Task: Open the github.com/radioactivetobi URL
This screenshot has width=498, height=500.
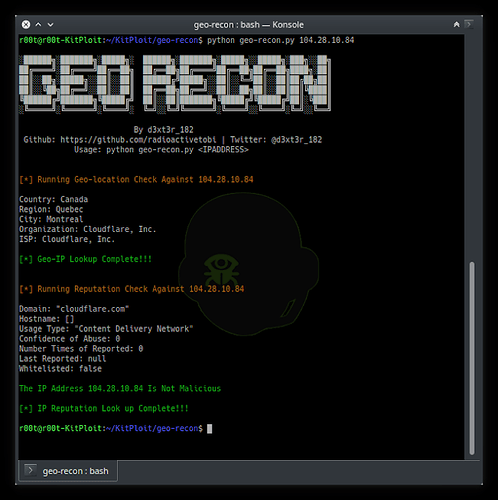Action: tap(138, 140)
